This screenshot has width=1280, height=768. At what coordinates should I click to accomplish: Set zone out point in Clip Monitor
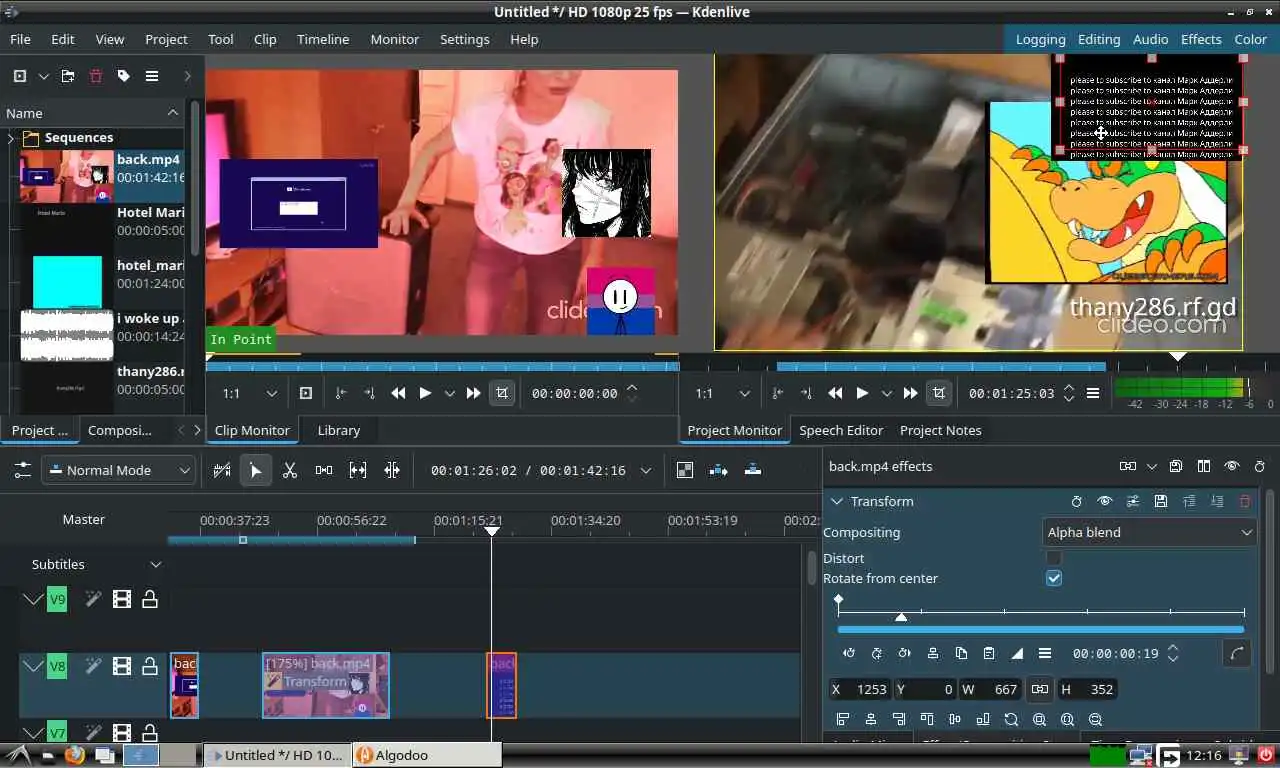pos(370,393)
